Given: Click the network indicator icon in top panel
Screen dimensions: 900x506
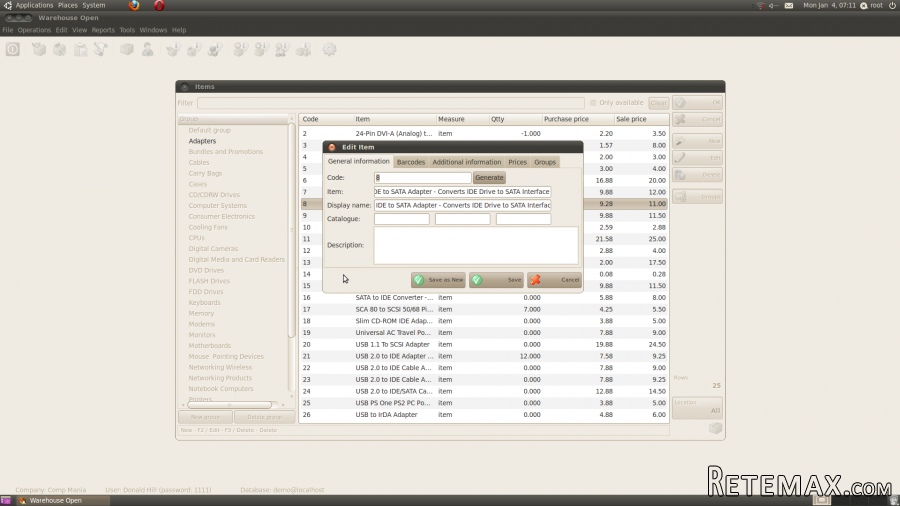Looking at the screenshot, I should pos(760,5).
